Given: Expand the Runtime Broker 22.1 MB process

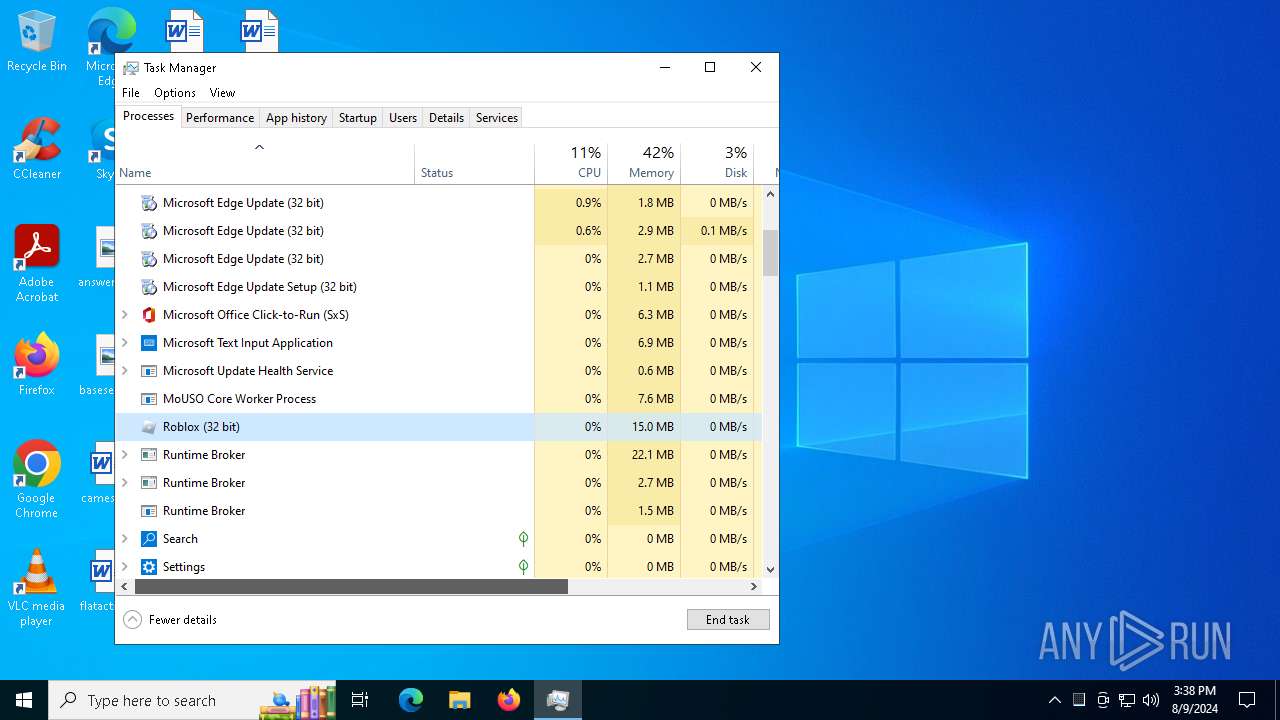Looking at the screenshot, I should click(x=125, y=455).
